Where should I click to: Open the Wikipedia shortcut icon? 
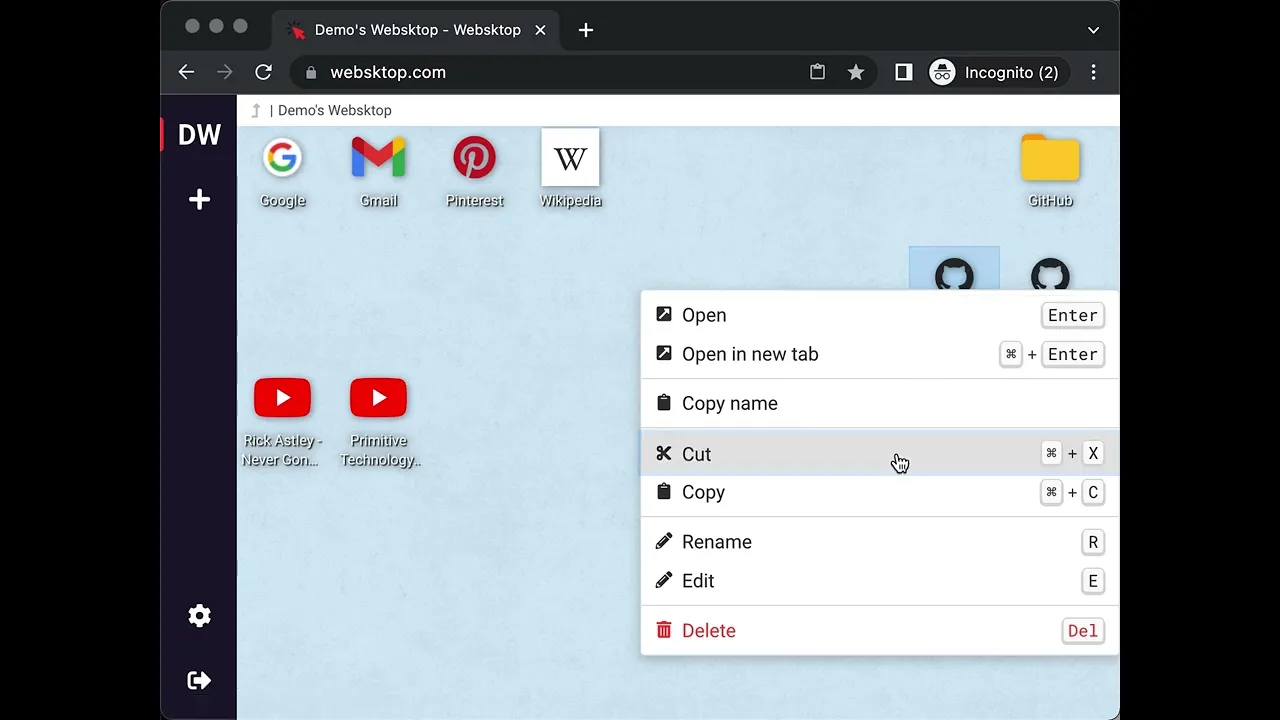coord(570,158)
